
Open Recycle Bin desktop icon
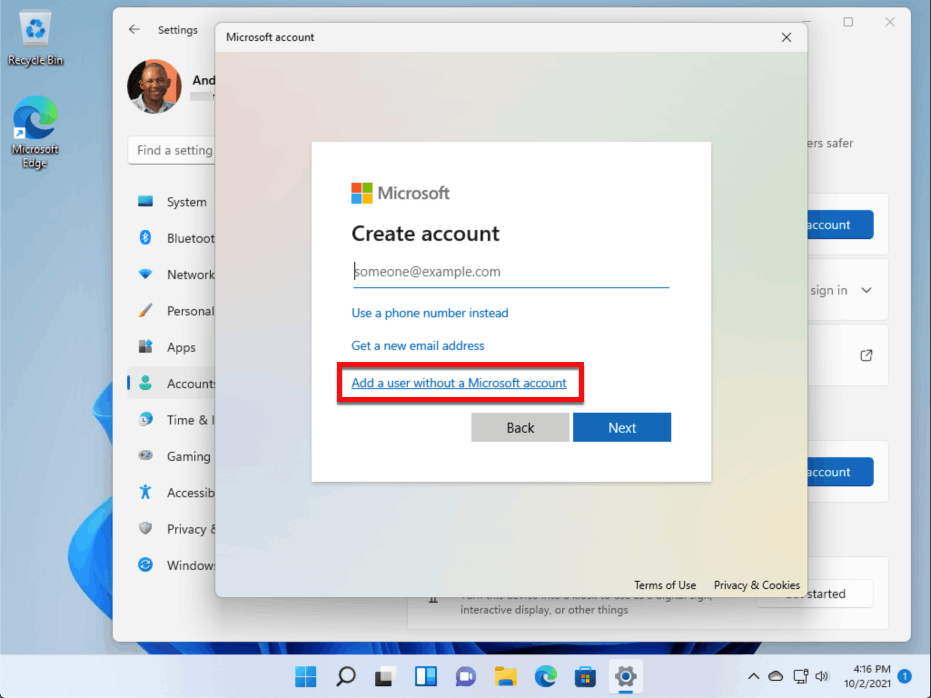[x=35, y=37]
